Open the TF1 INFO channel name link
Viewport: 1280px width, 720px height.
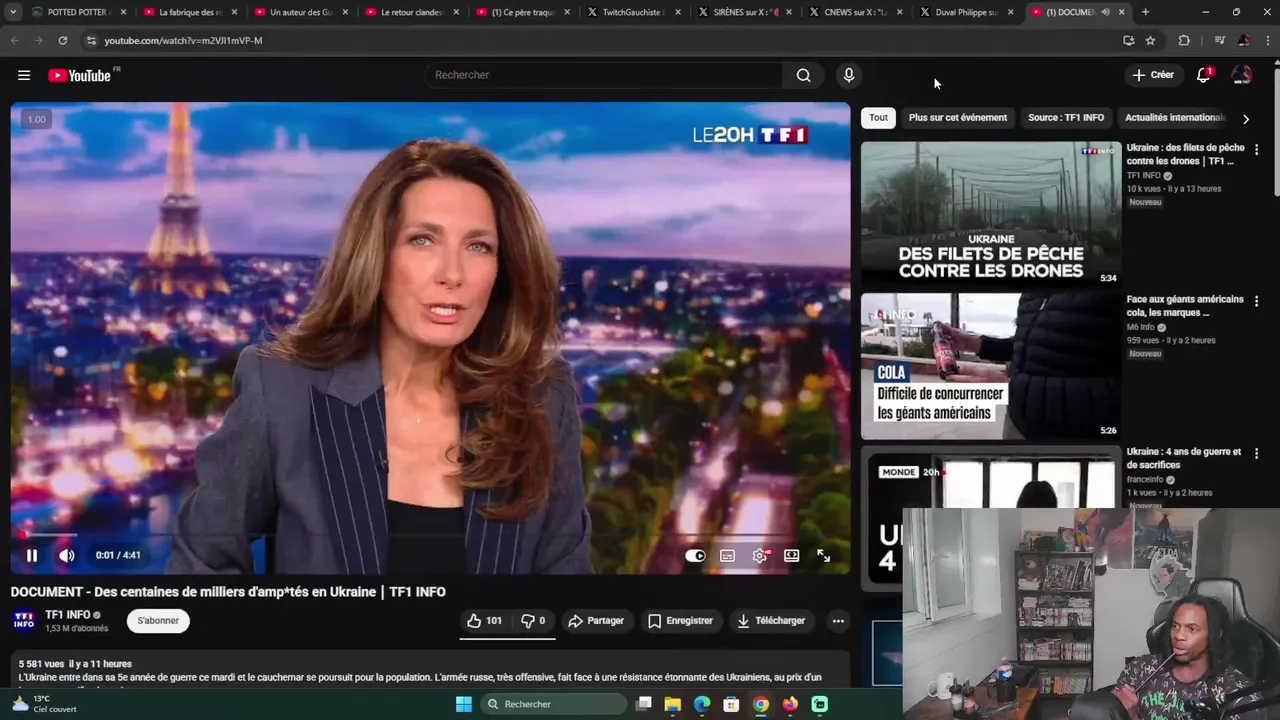click(67, 615)
